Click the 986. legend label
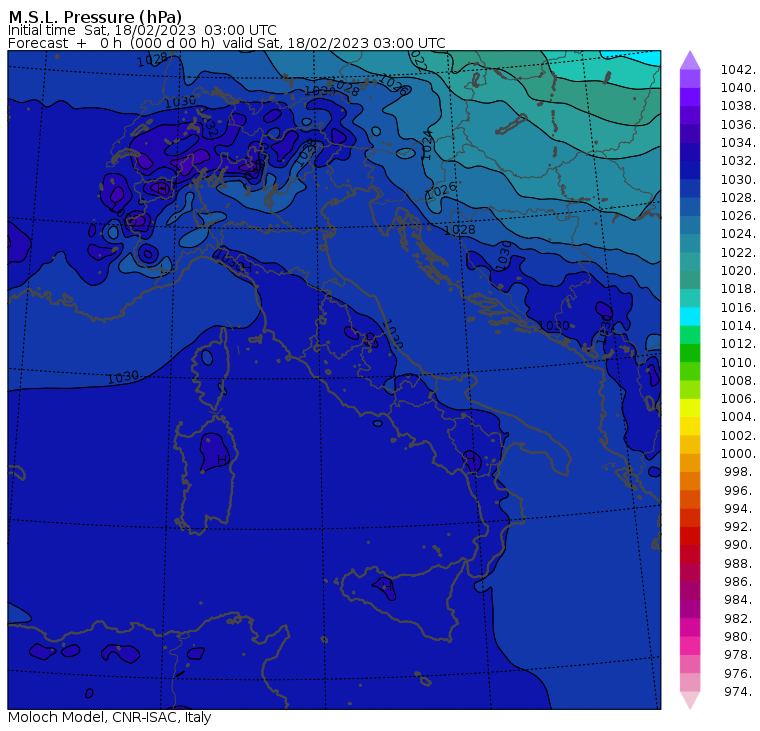 (740, 581)
